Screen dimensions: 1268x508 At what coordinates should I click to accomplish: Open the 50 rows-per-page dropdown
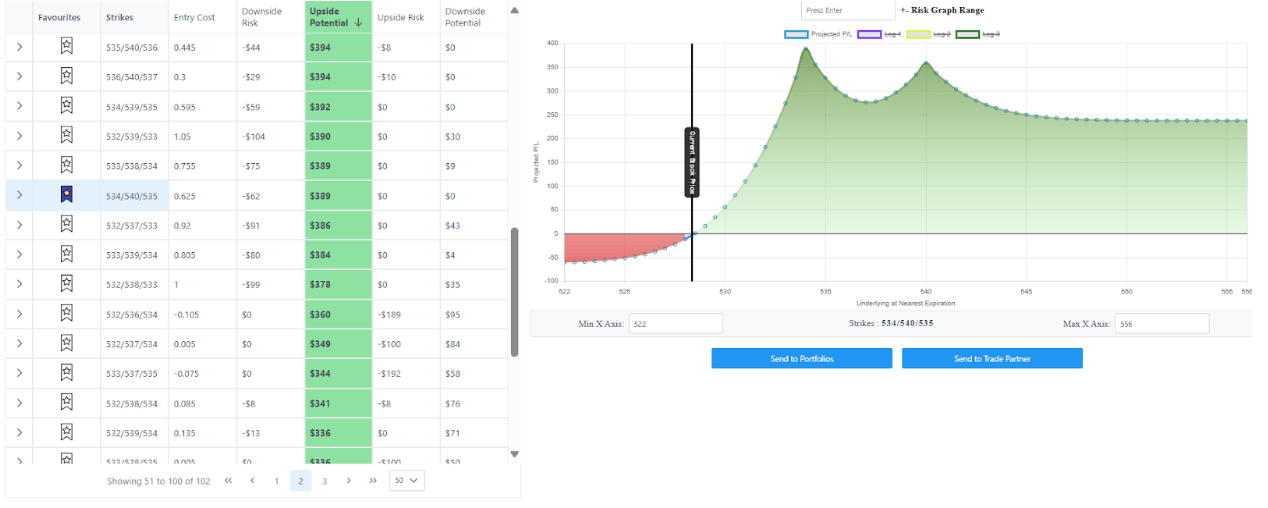(406, 481)
